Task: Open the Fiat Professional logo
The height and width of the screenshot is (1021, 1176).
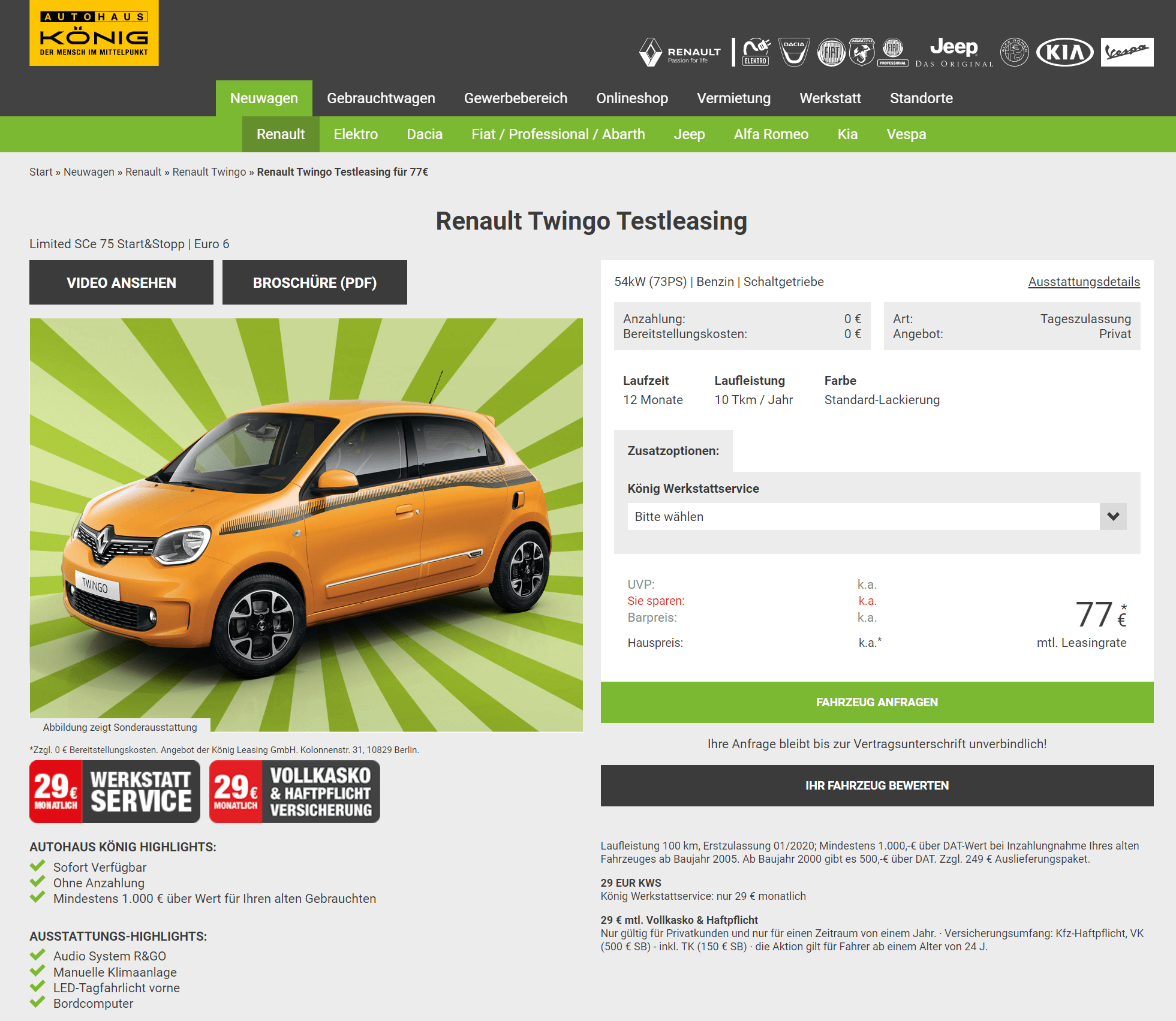Action: (893, 52)
